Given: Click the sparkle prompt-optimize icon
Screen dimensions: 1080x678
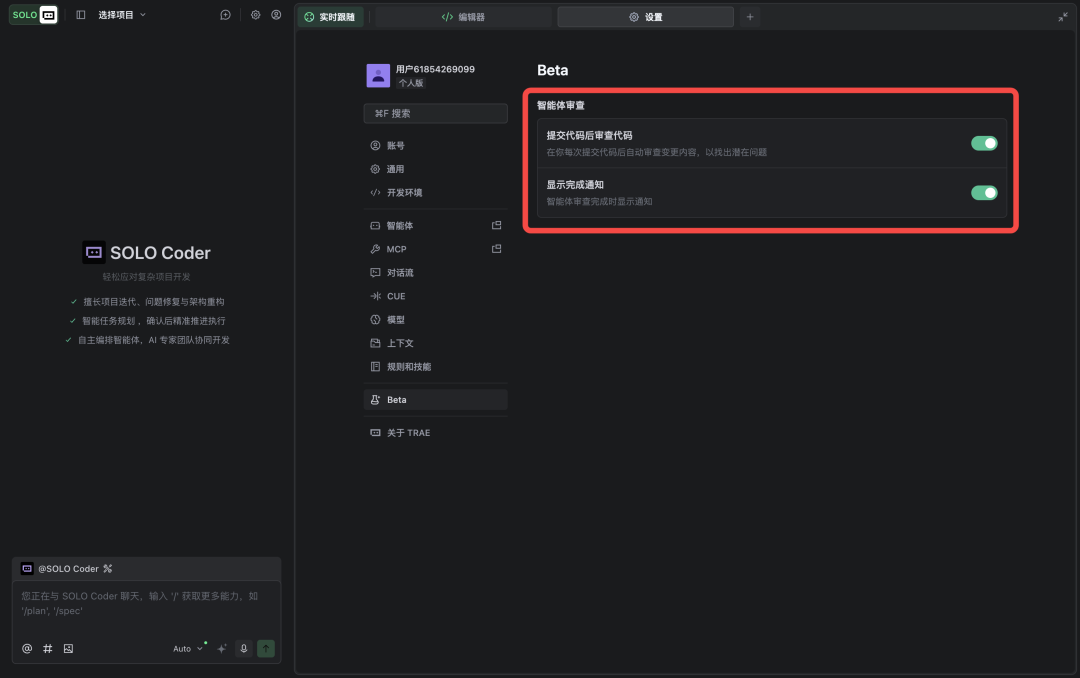Looking at the screenshot, I should coord(222,648).
